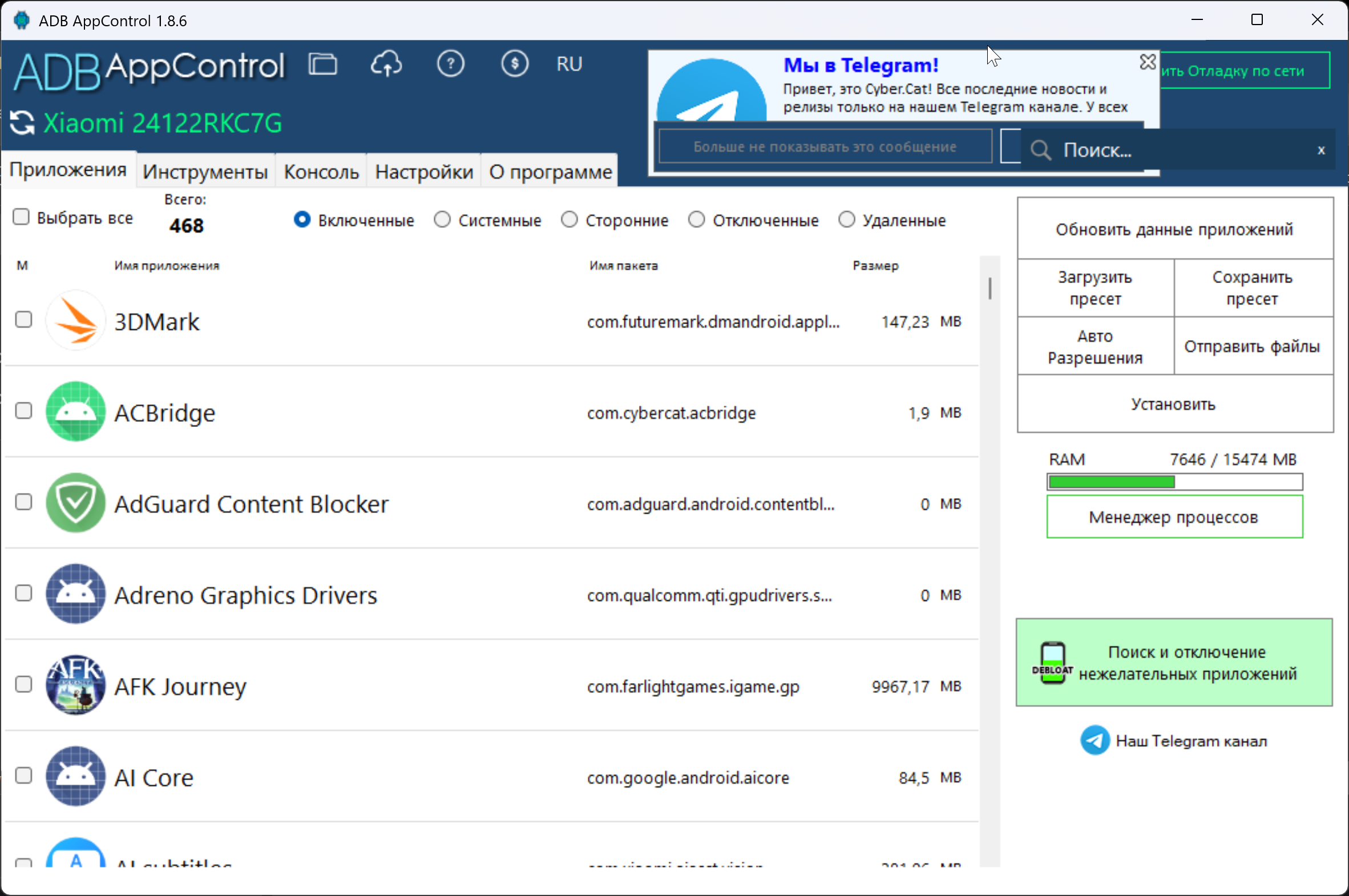1349x896 pixels.
Task: Click the AFK Journey app icon
Action: (x=75, y=685)
